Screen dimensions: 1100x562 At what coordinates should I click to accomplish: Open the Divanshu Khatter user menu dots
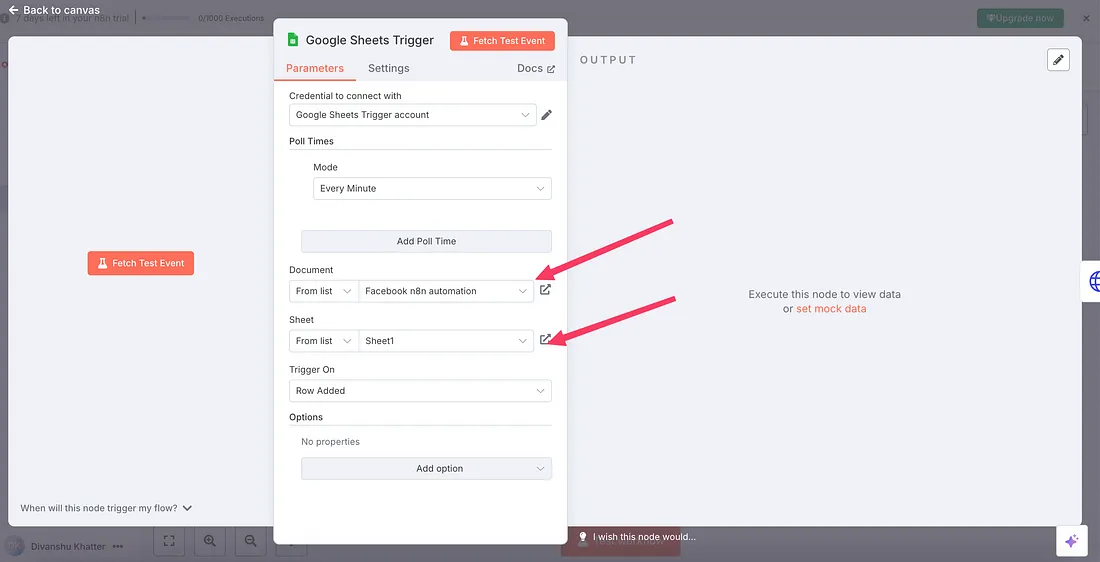point(118,546)
